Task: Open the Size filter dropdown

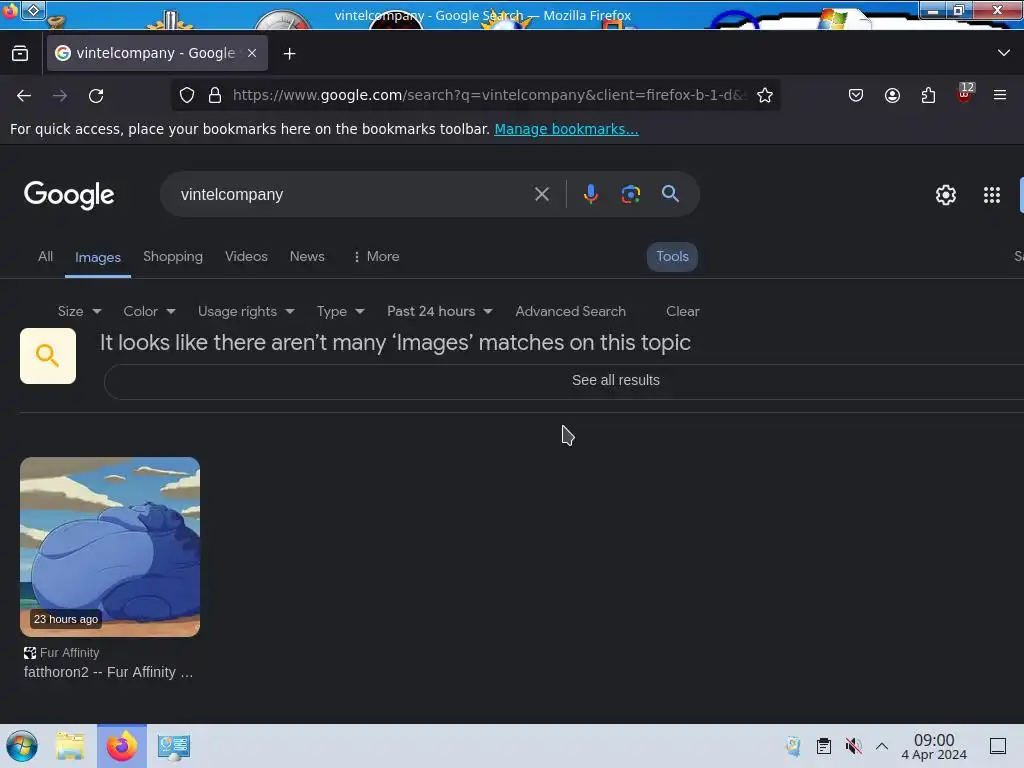Action: pyautogui.click(x=79, y=312)
